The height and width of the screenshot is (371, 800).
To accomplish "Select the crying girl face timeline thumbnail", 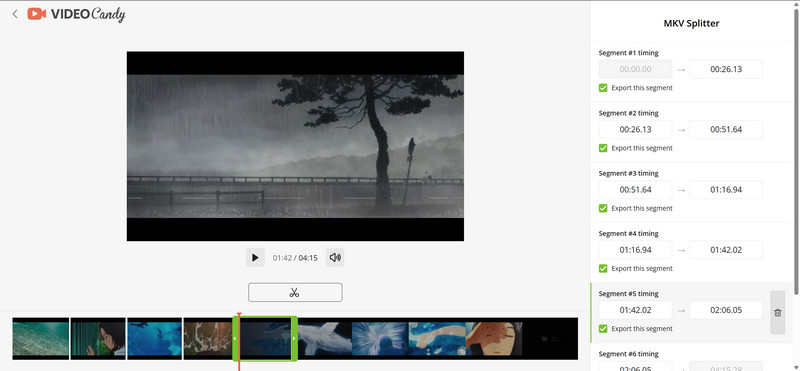I will [x=494, y=339].
